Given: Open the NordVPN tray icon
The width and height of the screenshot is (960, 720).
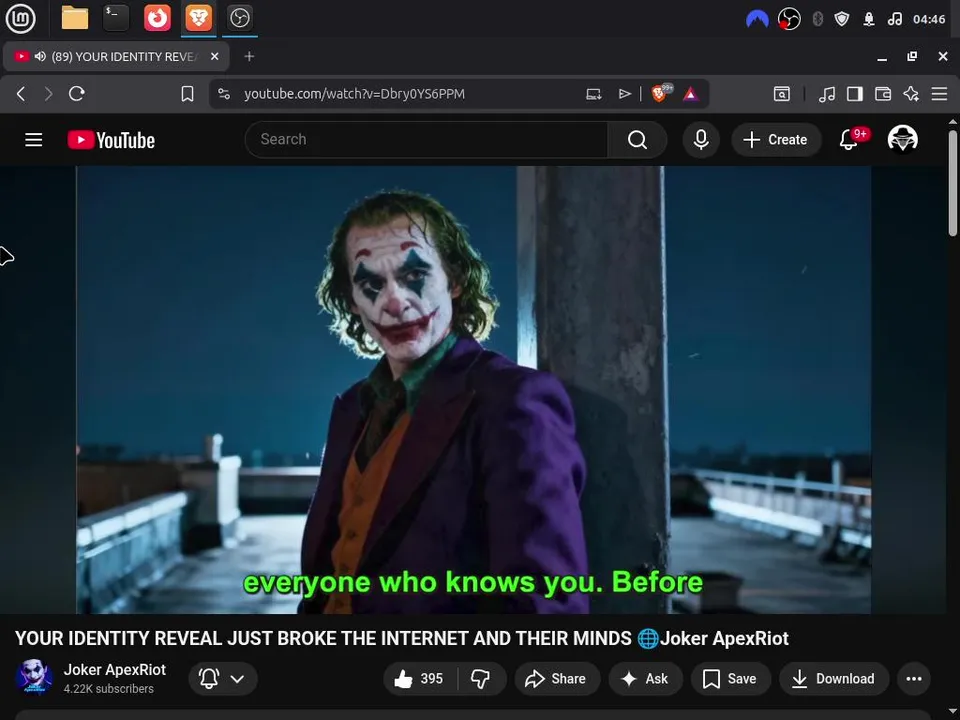Looking at the screenshot, I should (757, 19).
